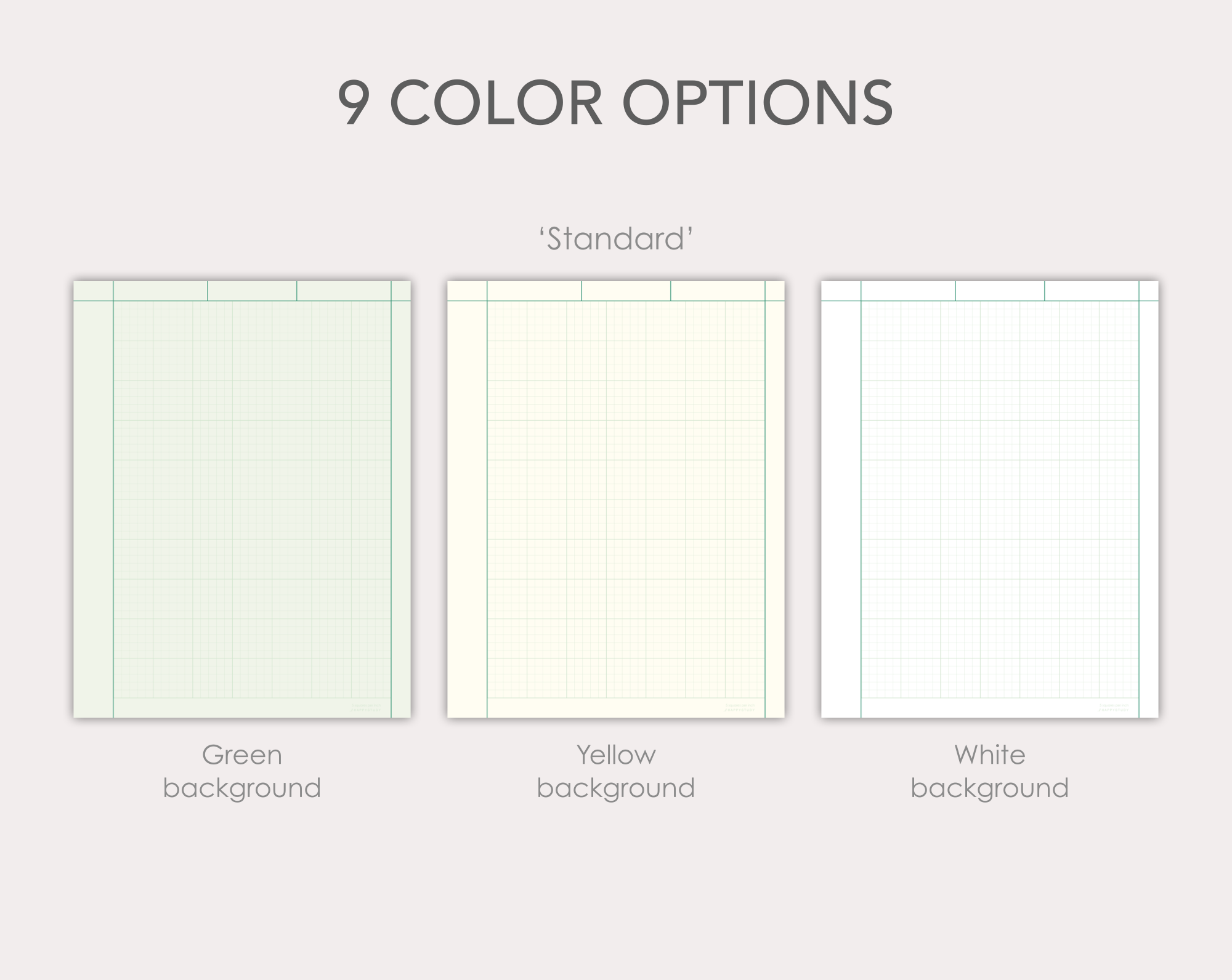Click the green paper's blank left margin column
1232x980 pixels.
[x=93, y=509]
